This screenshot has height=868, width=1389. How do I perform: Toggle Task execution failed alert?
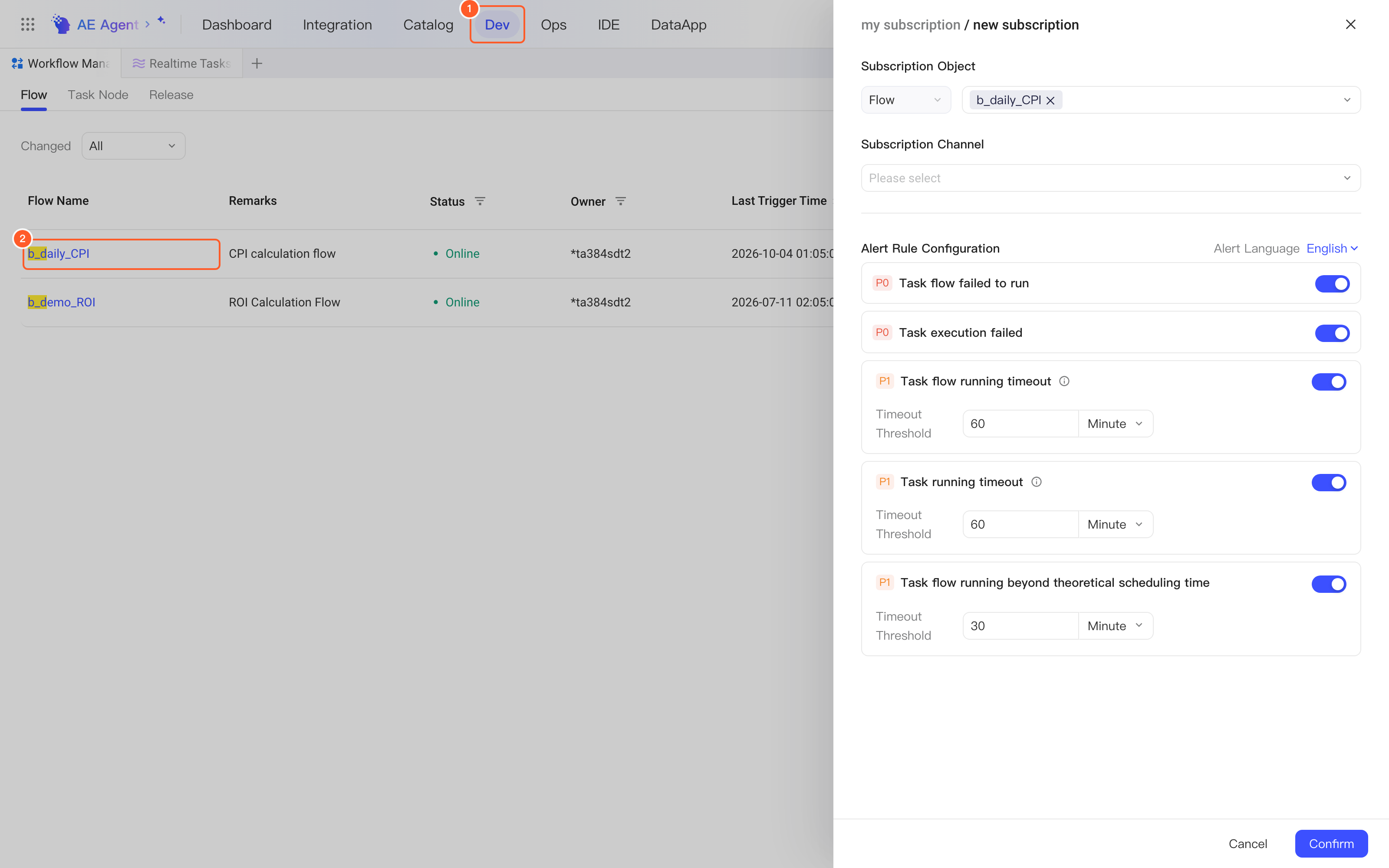(x=1332, y=333)
